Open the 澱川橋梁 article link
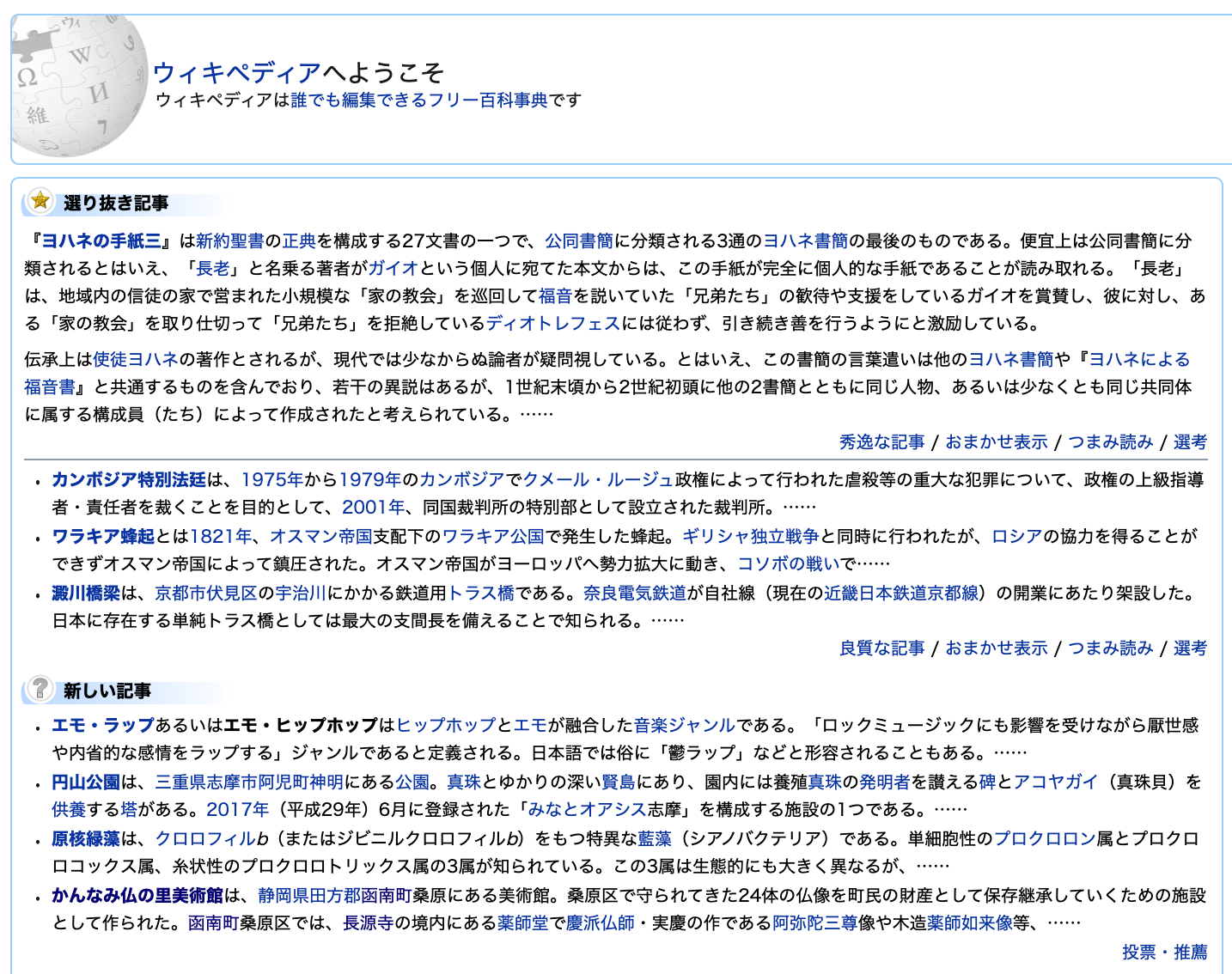This screenshot has height=974, width=1232. pyautogui.click(x=86, y=594)
